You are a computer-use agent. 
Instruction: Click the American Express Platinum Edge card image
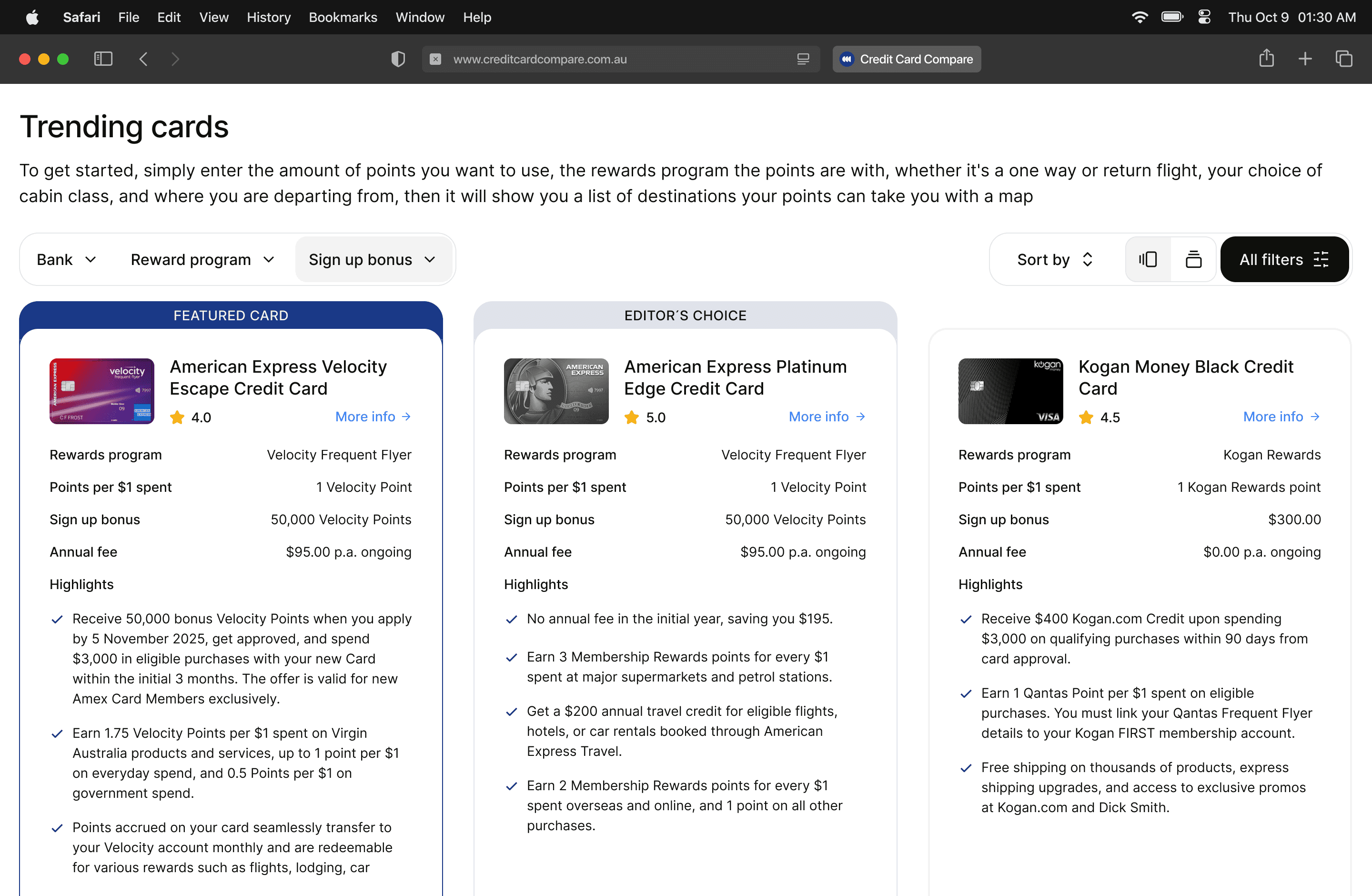(556, 391)
